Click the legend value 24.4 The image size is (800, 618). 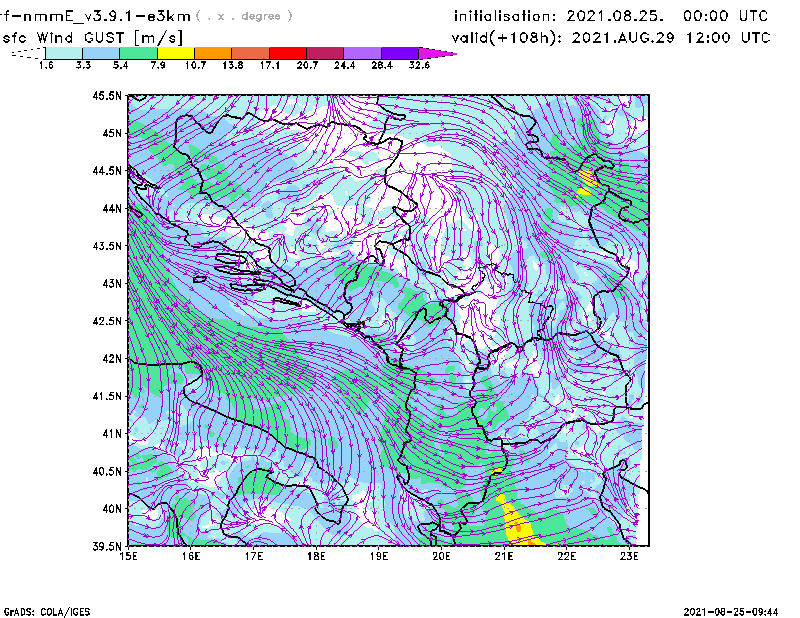[x=344, y=65]
